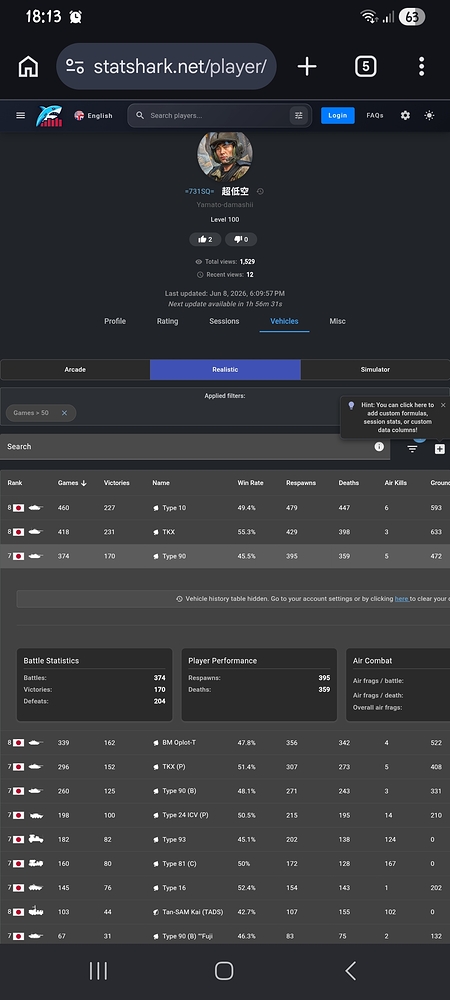Select Realistic game mode
This screenshot has width=450, height=1000.
point(225,369)
